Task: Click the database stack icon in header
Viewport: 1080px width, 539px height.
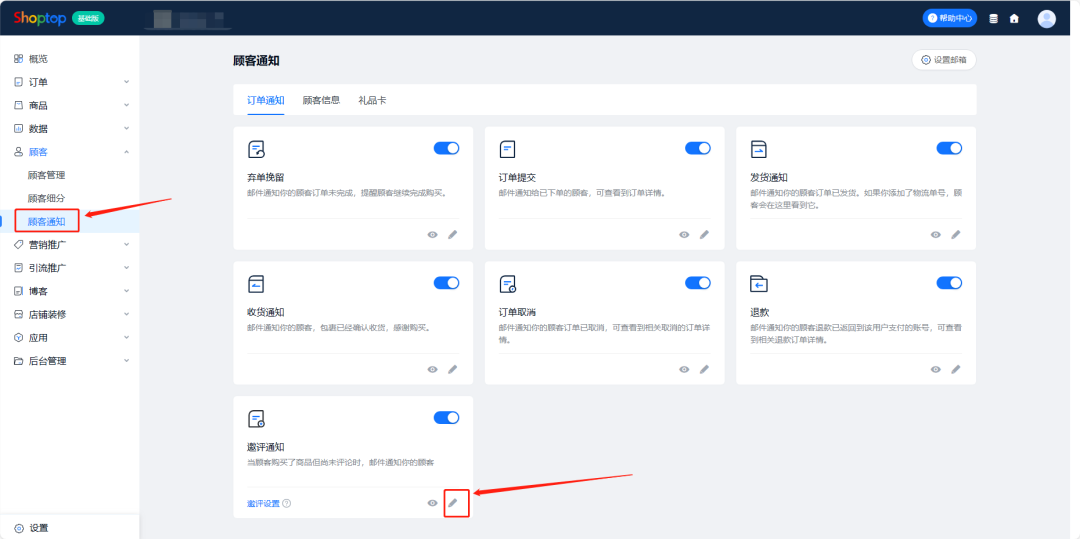Action: click(993, 18)
